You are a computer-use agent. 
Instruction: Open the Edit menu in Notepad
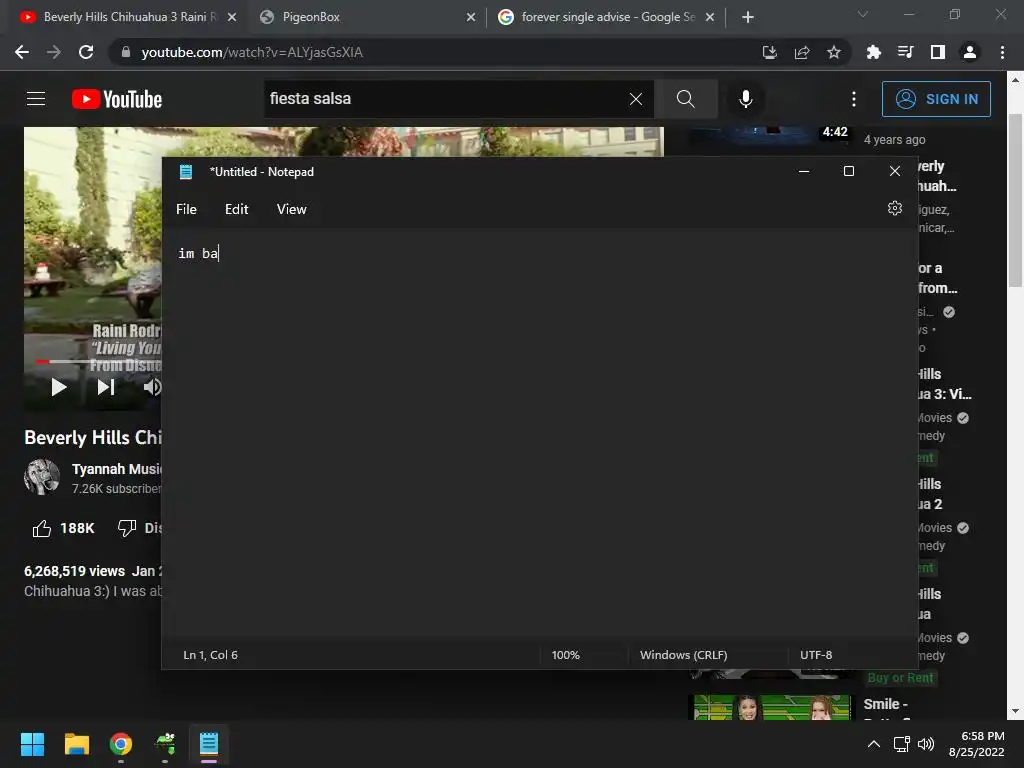236,209
